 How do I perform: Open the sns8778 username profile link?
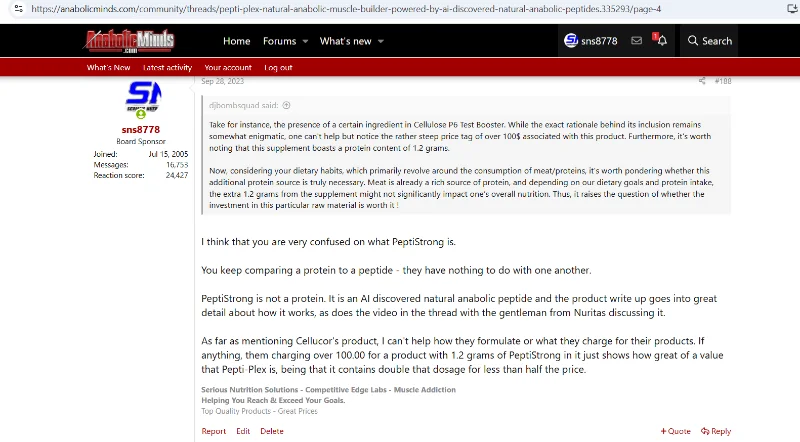pyautogui.click(x=141, y=130)
